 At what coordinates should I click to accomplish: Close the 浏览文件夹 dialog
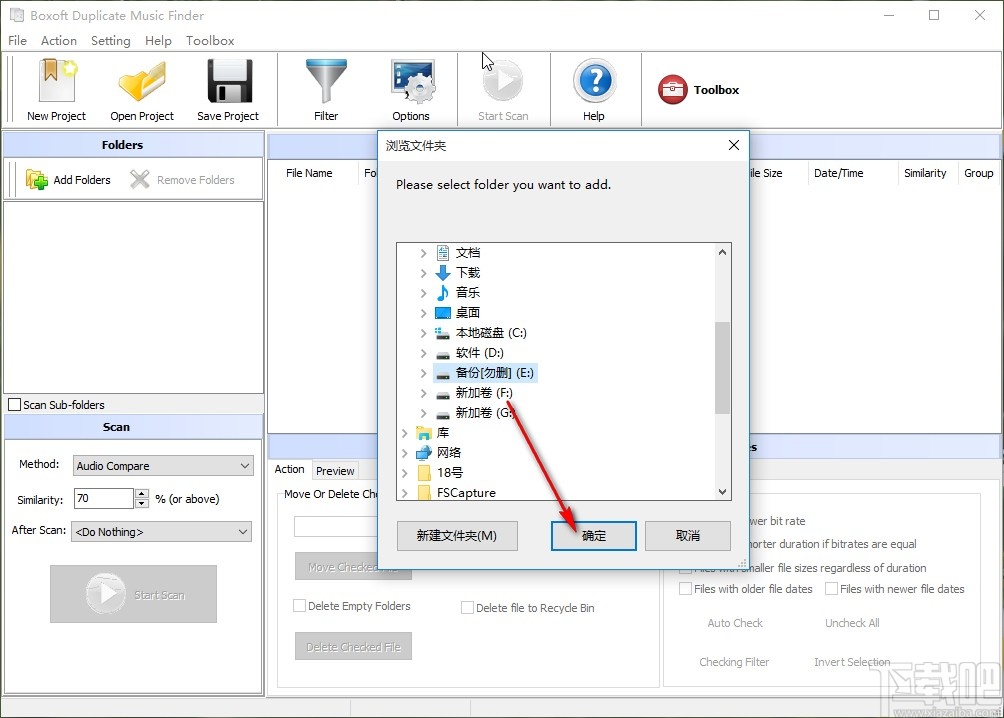point(734,145)
